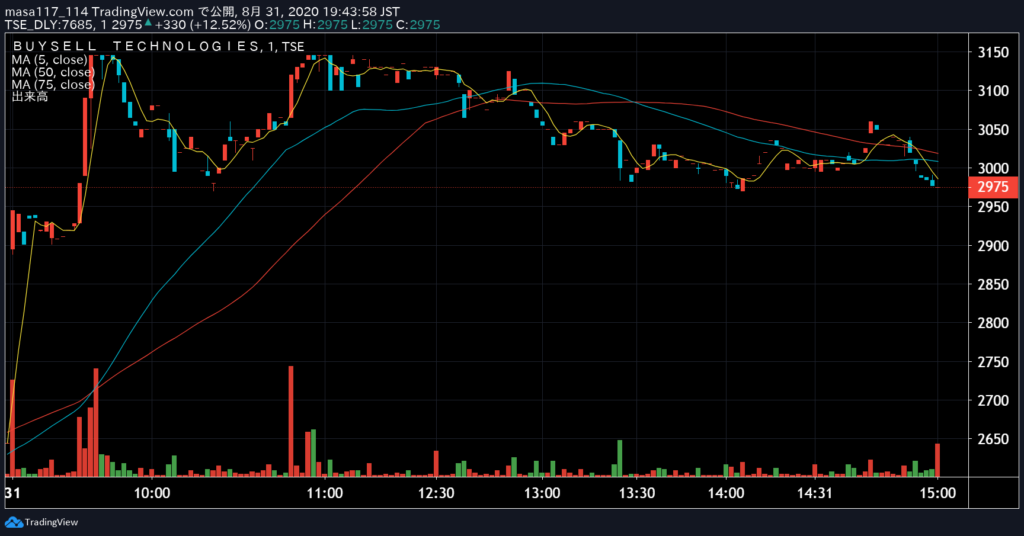Click the 3050 price axis label
The width and height of the screenshot is (1024, 536).
993,129
